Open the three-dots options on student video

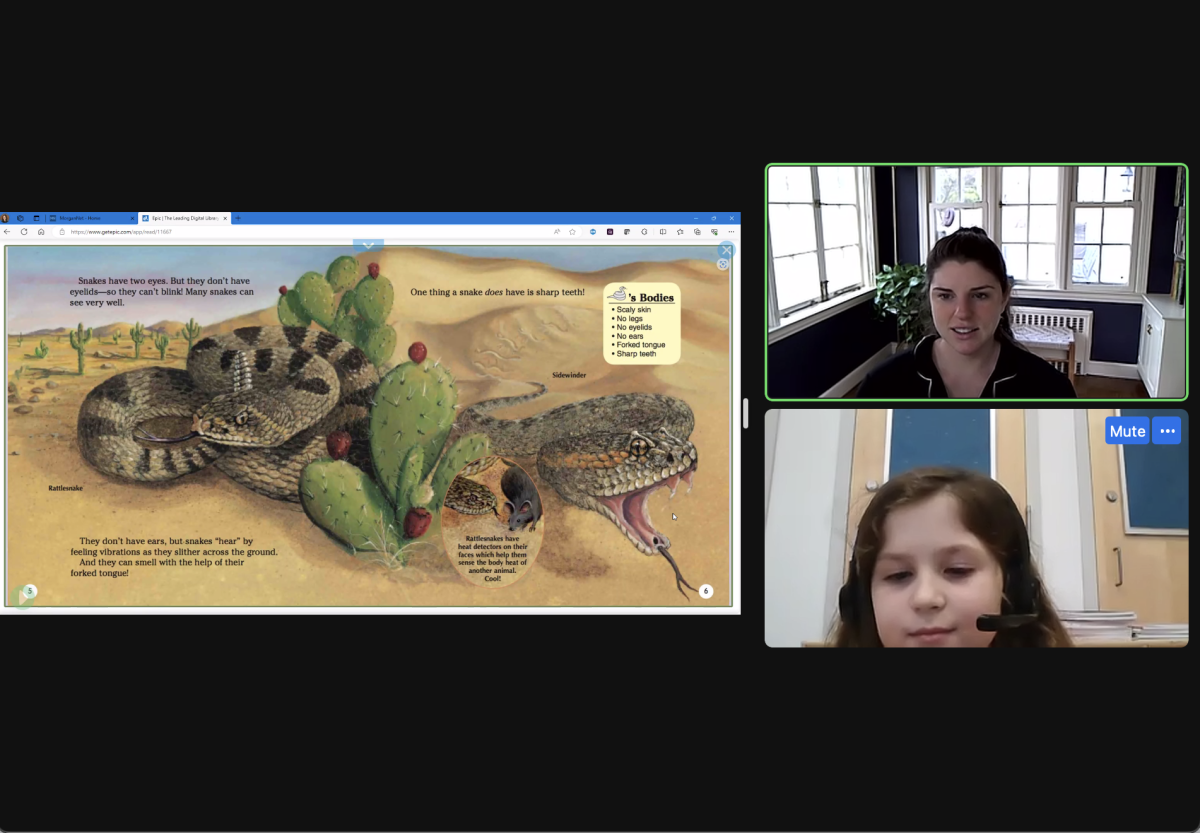pyautogui.click(x=1166, y=431)
